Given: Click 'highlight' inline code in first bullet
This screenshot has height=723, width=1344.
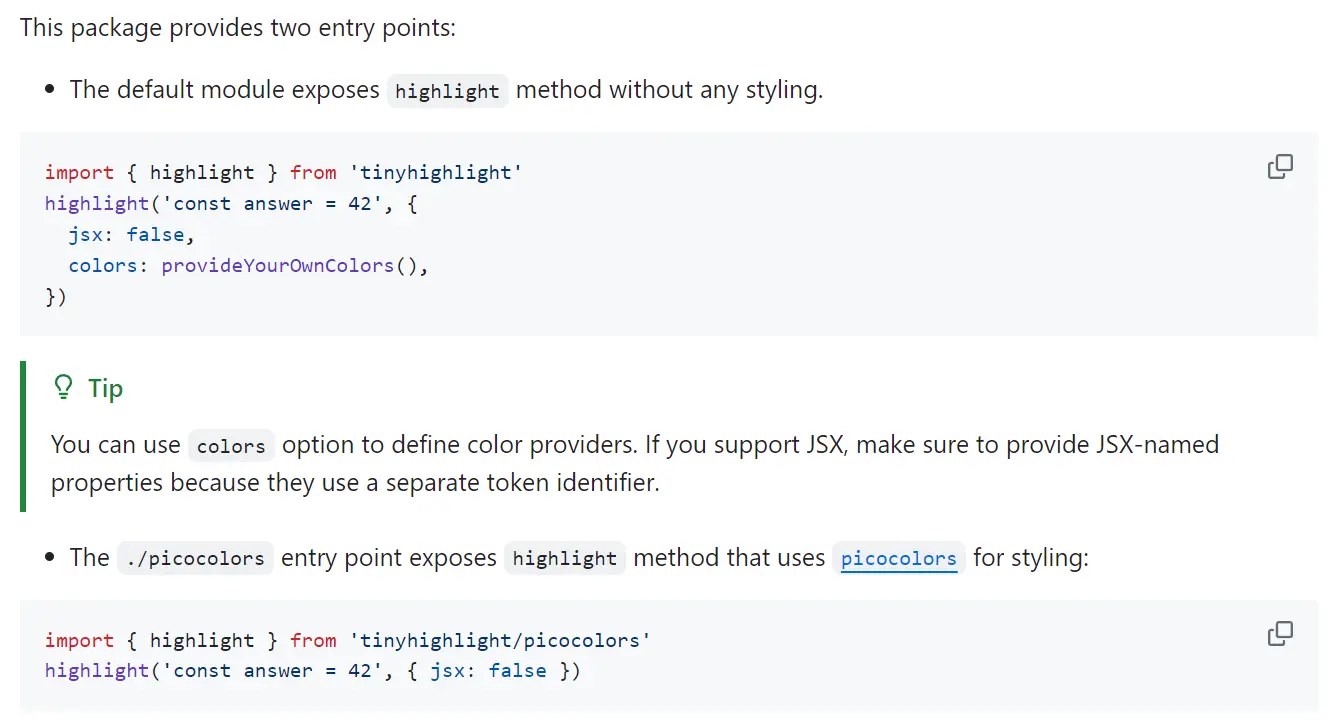Looking at the screenshot, I should (x=447, y=91).
